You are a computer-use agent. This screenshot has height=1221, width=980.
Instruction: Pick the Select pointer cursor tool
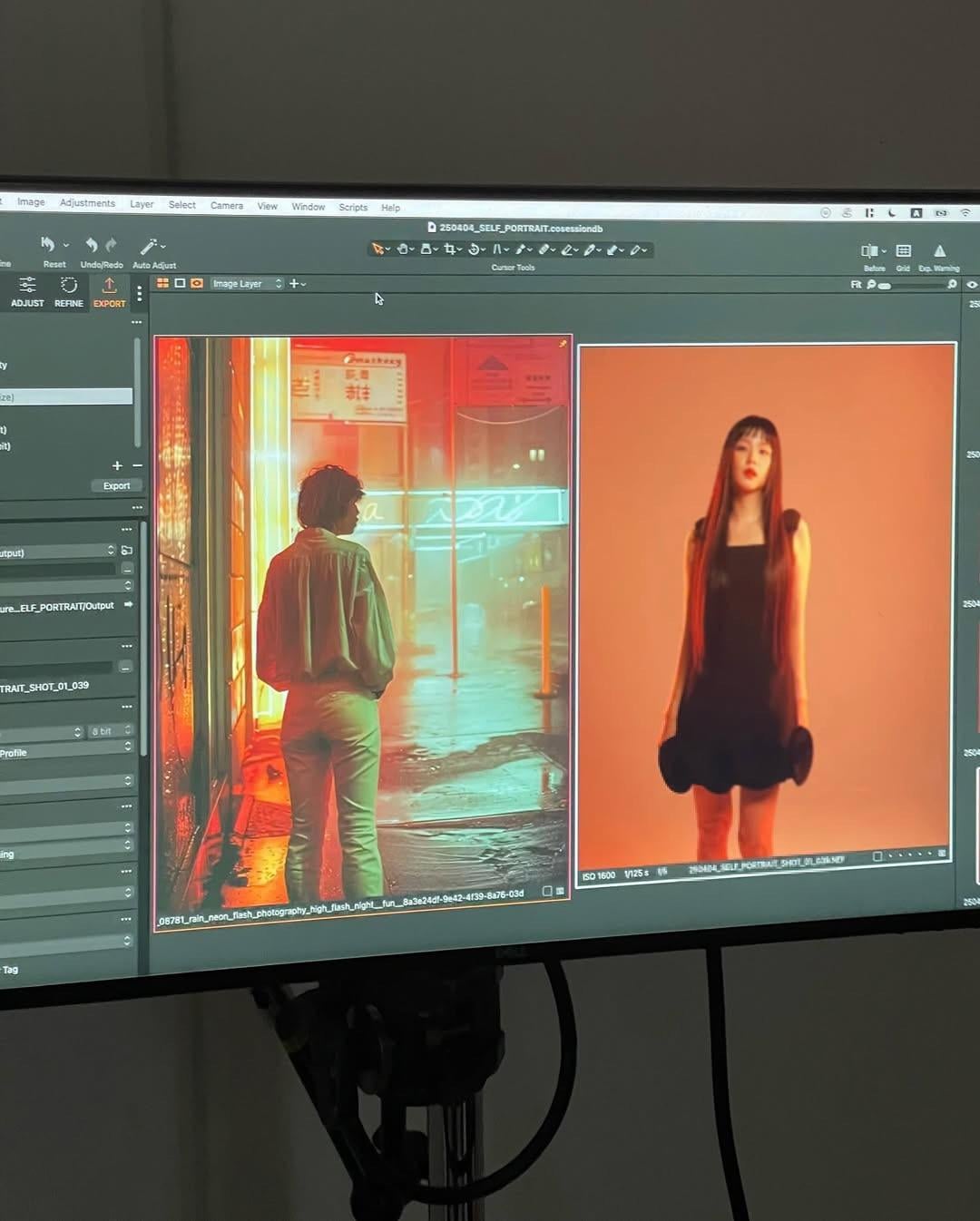coord(377,249)
